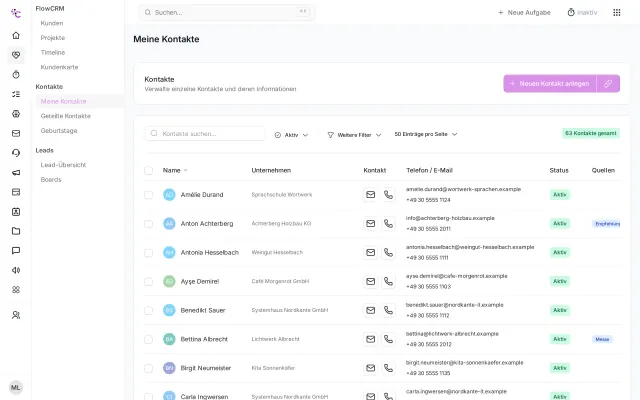Open contact Amélie Durand by name
640x400 pixels.
[202, 195]
